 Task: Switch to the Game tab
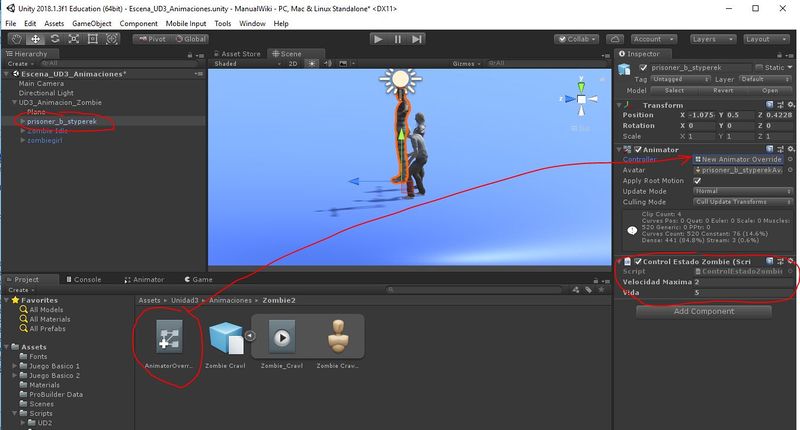coord(198,280)
